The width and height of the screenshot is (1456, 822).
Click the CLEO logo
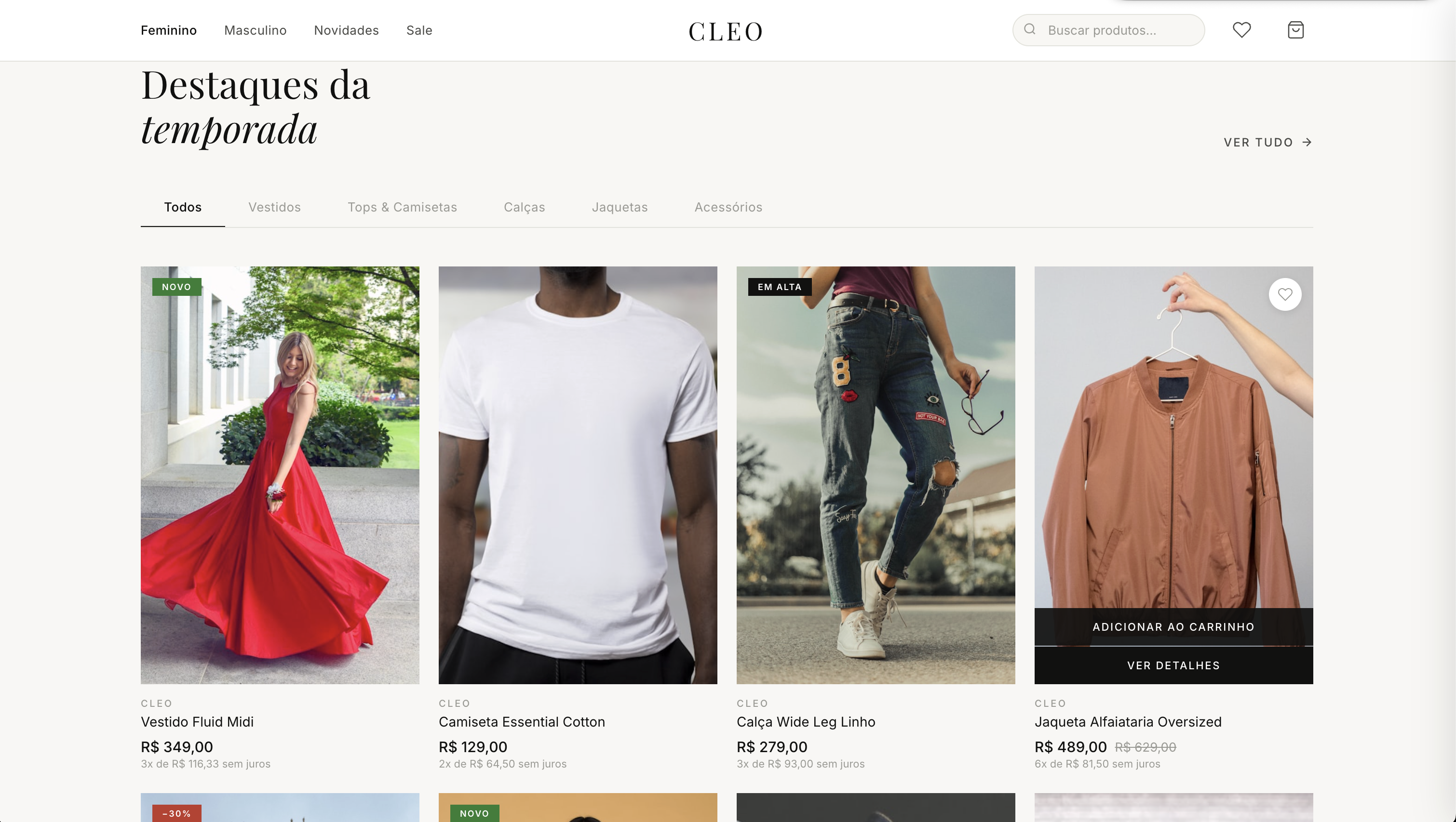[725, 32]
